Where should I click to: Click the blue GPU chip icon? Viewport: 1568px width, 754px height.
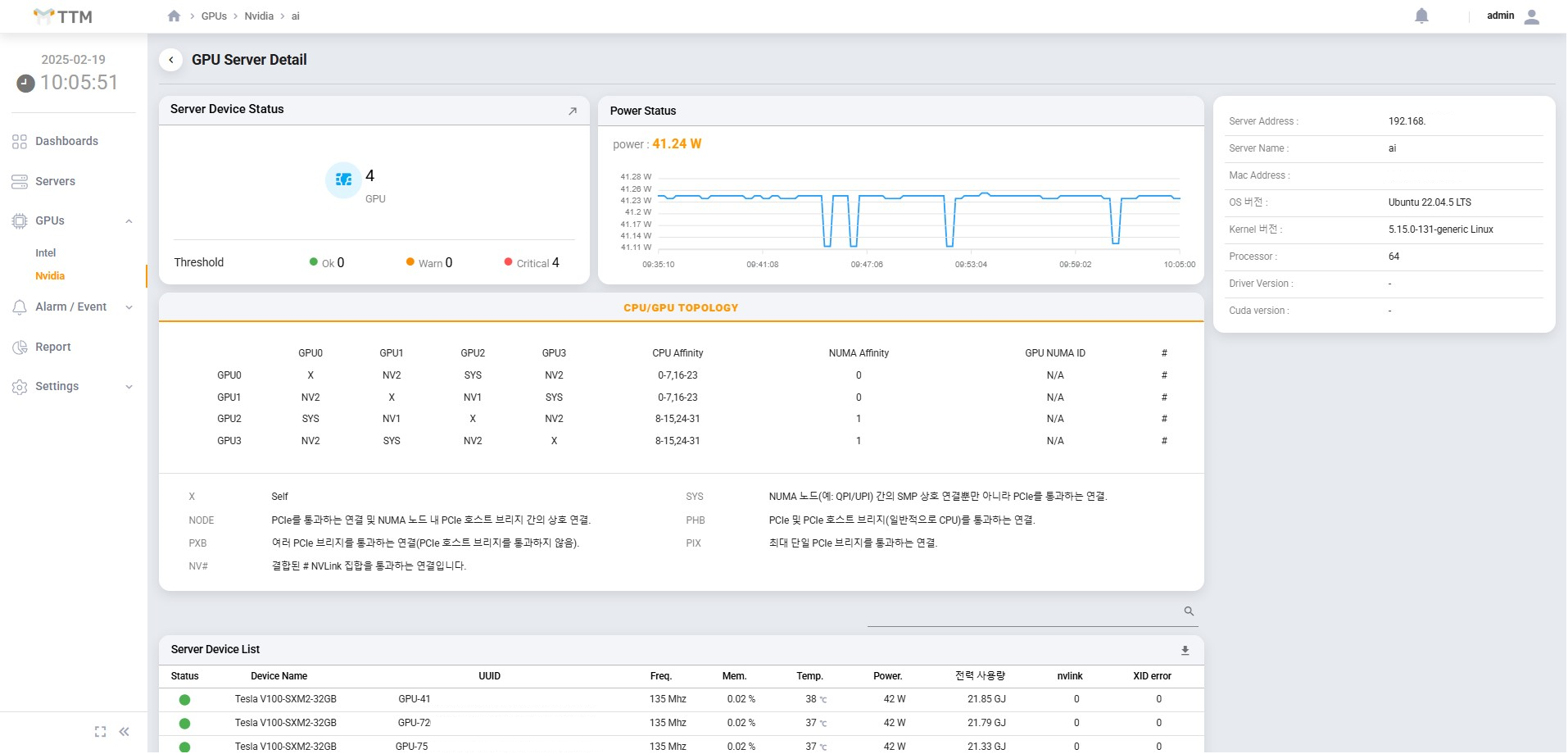coord(344,179)
